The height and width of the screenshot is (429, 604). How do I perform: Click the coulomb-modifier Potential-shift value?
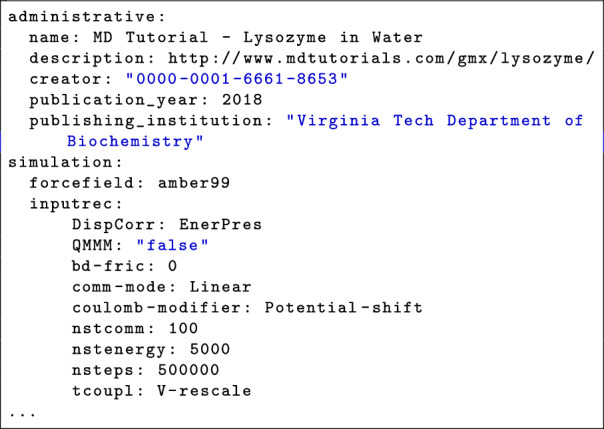(x=343, y=308)
